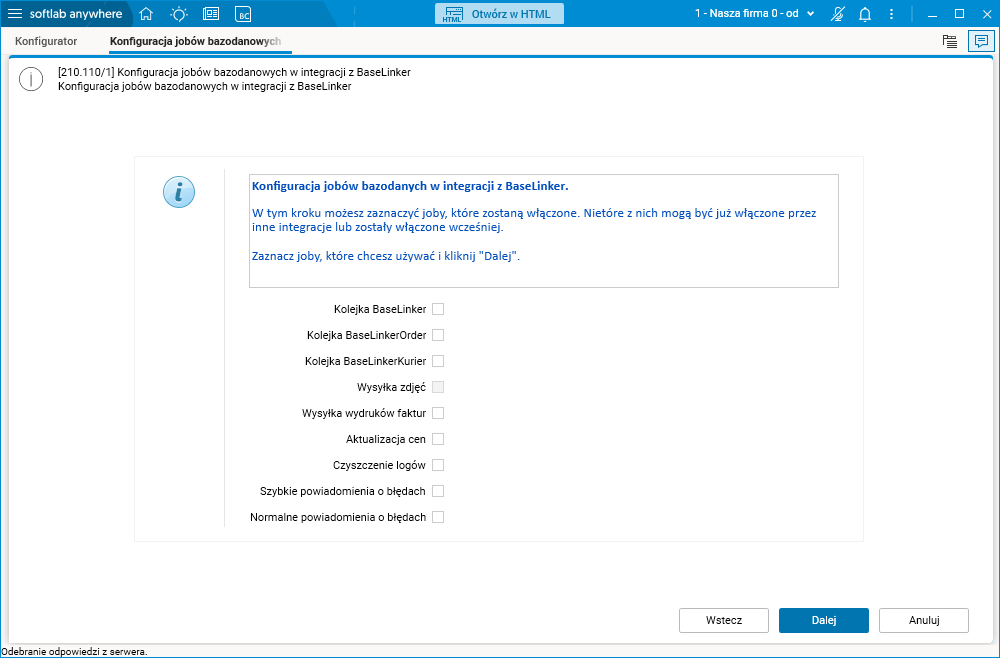Open notifications bell icon
This screenshot has width=1000, height=658.
point(865,14)
